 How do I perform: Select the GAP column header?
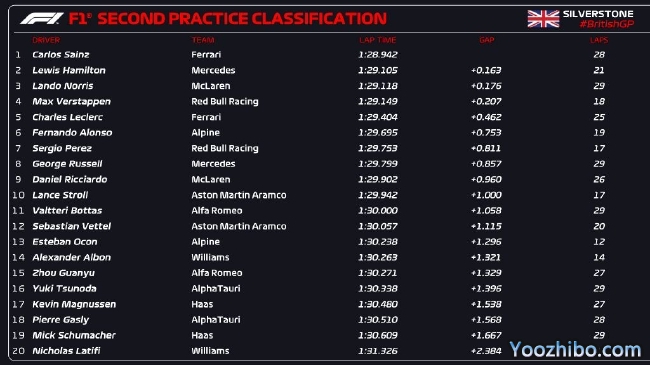[487, 40]
